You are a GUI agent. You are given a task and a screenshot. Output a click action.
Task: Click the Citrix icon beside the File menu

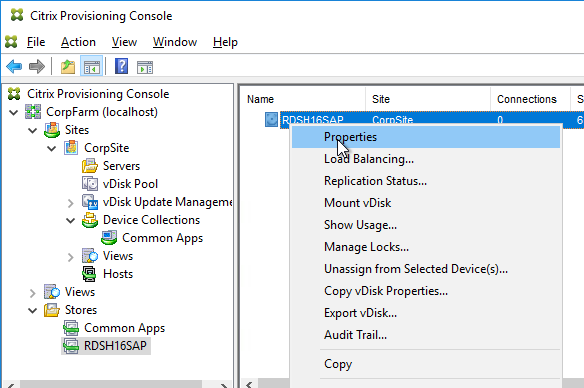(11, 42)
